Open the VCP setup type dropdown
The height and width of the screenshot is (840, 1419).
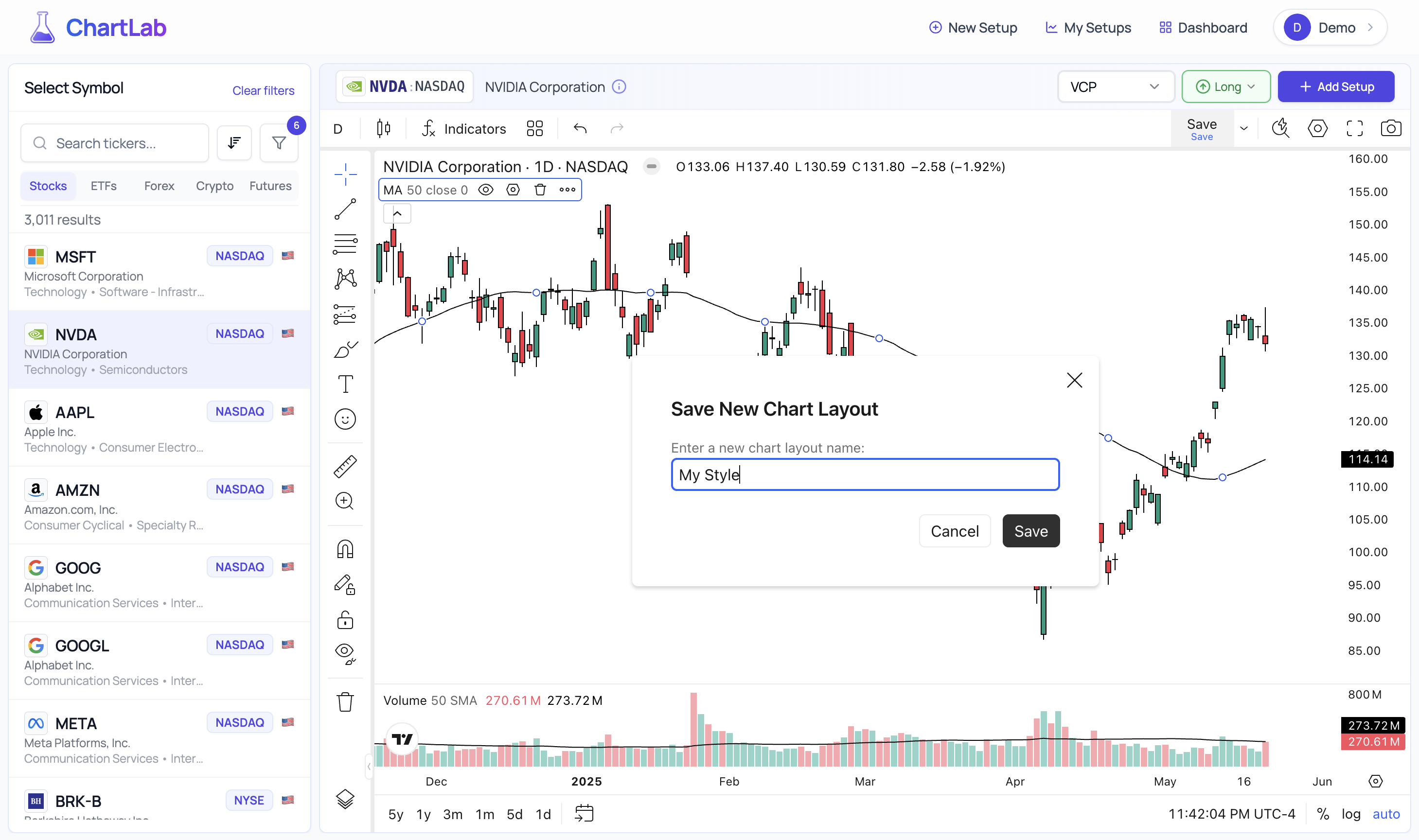pos(1116,87)
